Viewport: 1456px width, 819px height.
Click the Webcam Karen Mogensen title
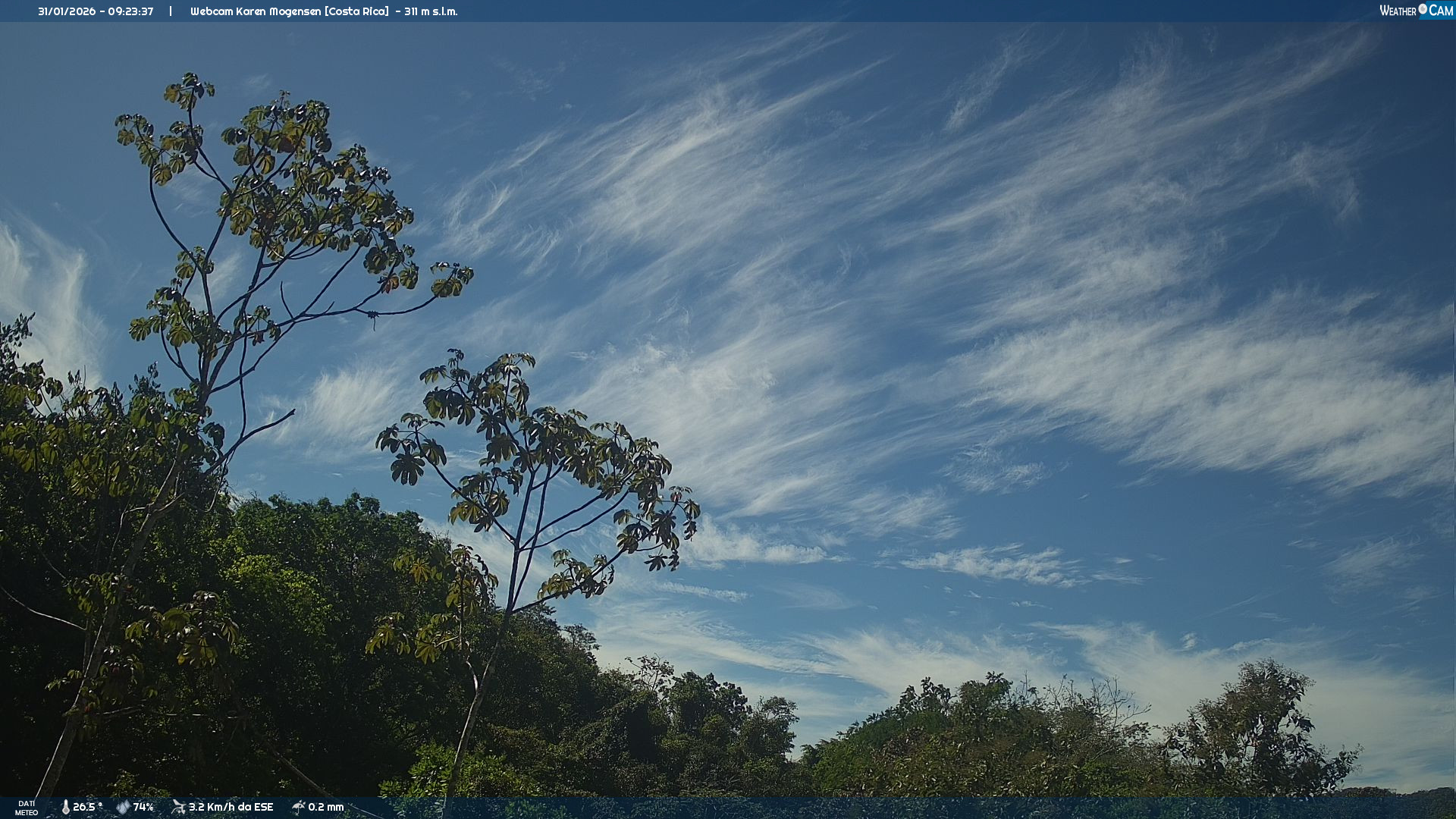point(255,11)
